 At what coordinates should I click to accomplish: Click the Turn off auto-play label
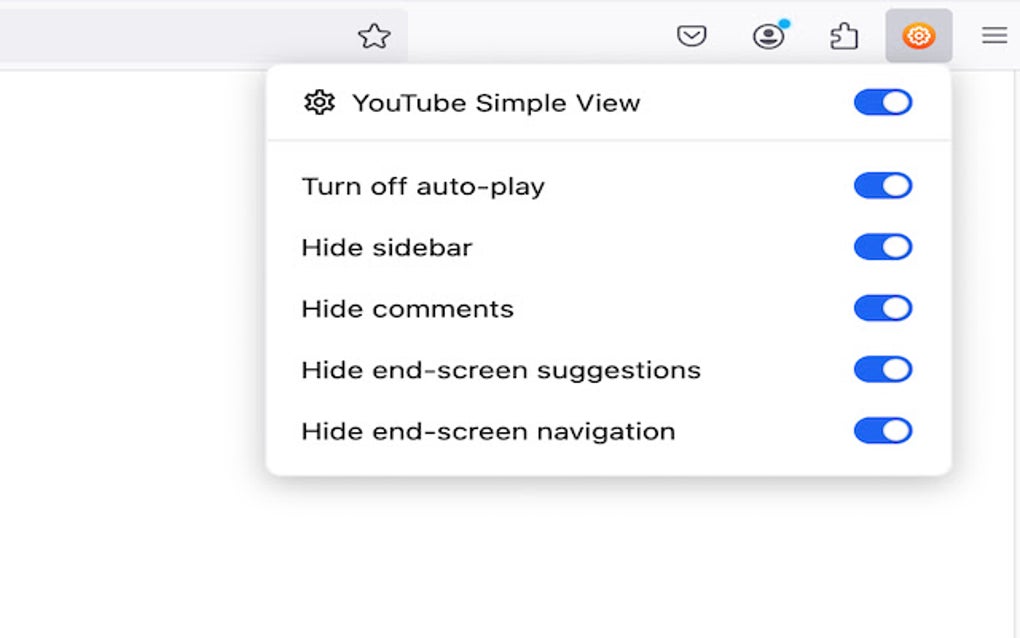[x=423, y=187]
